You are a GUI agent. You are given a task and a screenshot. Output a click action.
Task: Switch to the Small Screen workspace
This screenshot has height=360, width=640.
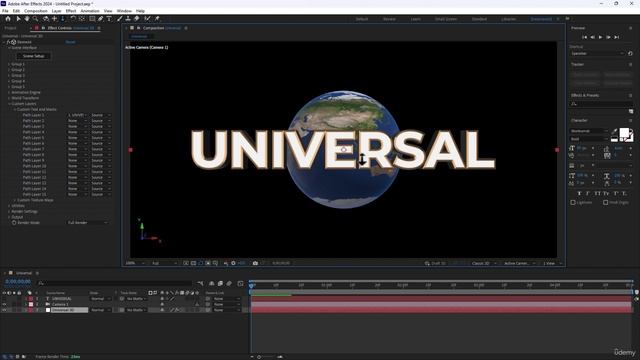coord(446,19)
